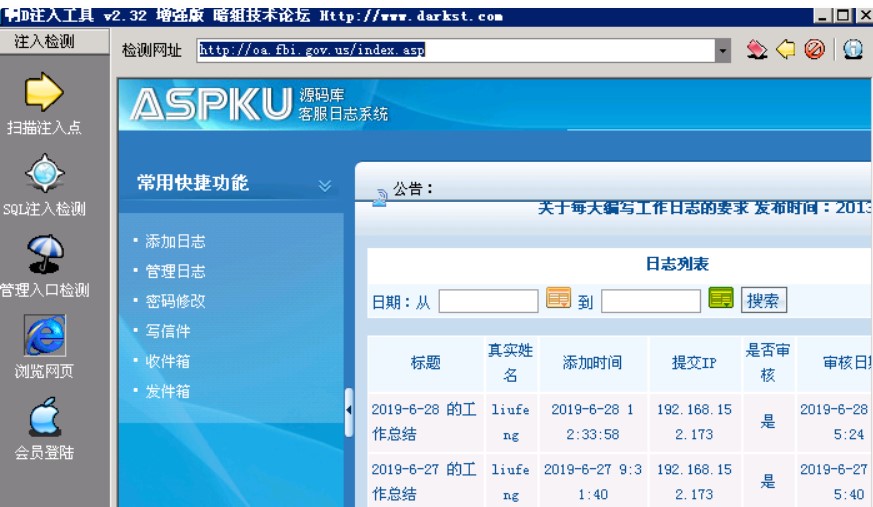Open the 写信件 menu entry
The width and height of the screenshot is (873, 507).
pyautogui.click(x=168, y=332)
